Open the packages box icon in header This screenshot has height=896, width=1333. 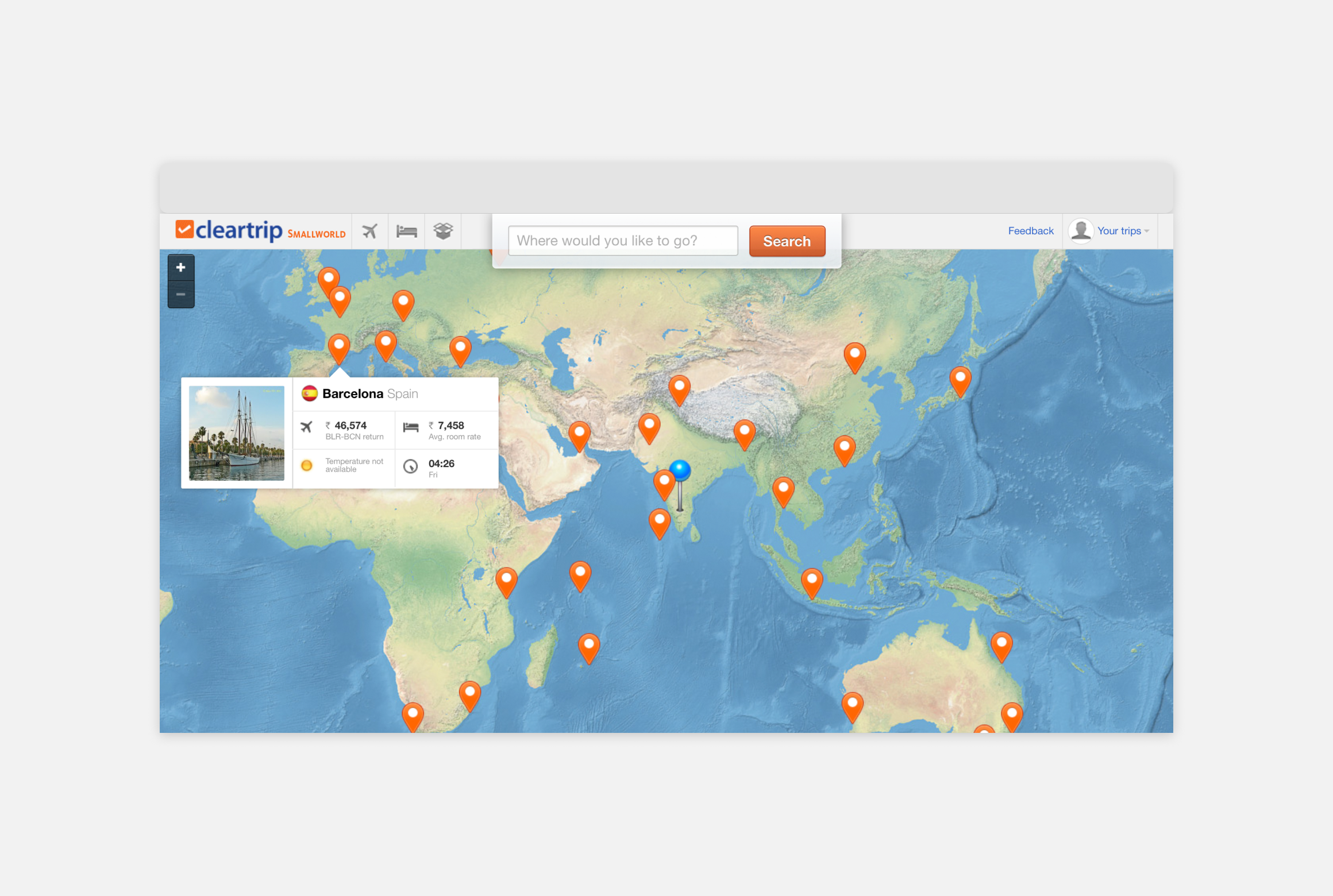[443, 231]
